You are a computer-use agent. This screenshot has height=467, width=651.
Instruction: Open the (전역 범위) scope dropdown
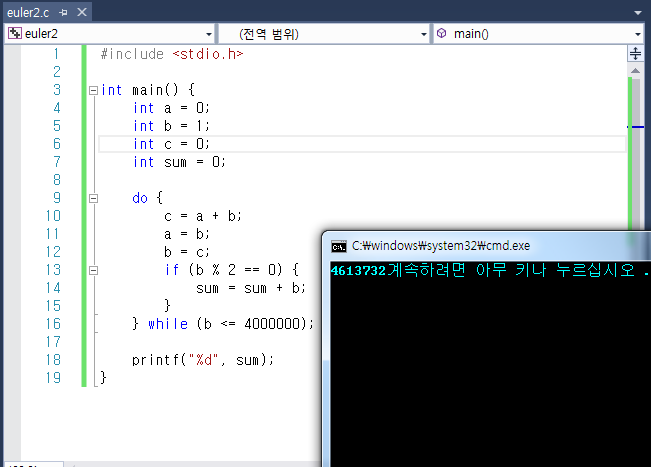click(x=423, y=34)
